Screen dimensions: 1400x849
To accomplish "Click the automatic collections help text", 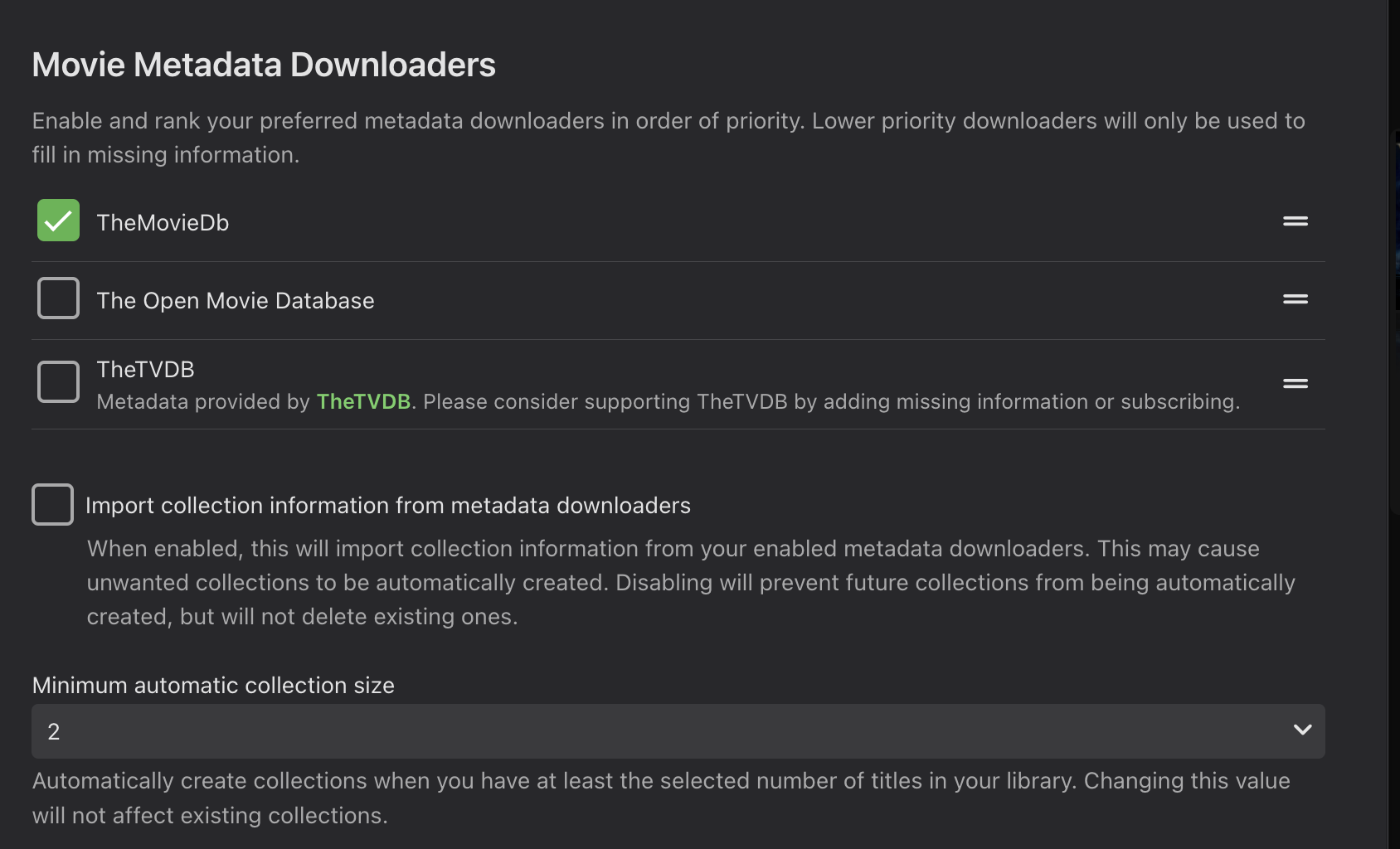I will (x=660, y=798).
